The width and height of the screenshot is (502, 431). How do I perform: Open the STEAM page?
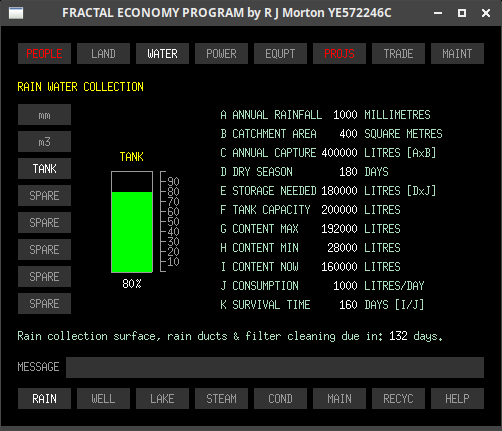(x=221, y=399)
